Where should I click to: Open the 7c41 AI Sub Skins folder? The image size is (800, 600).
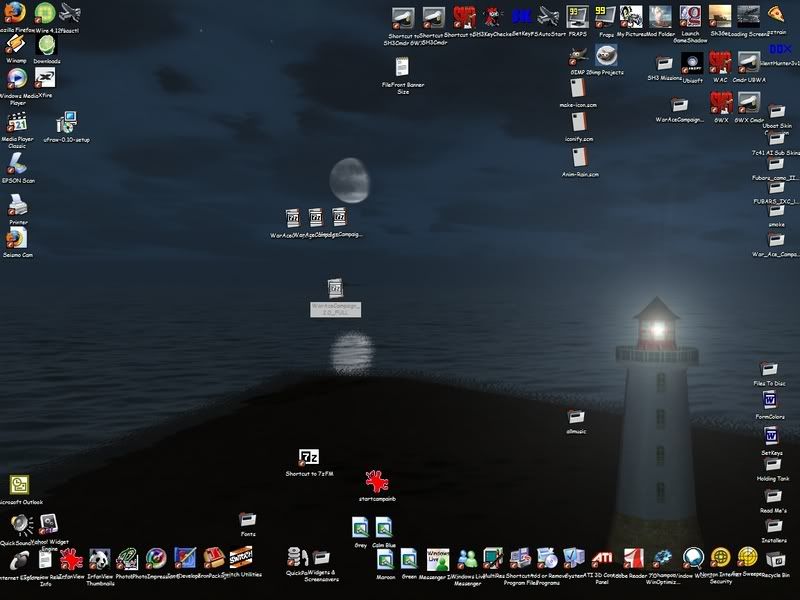(x=777, y=137)
